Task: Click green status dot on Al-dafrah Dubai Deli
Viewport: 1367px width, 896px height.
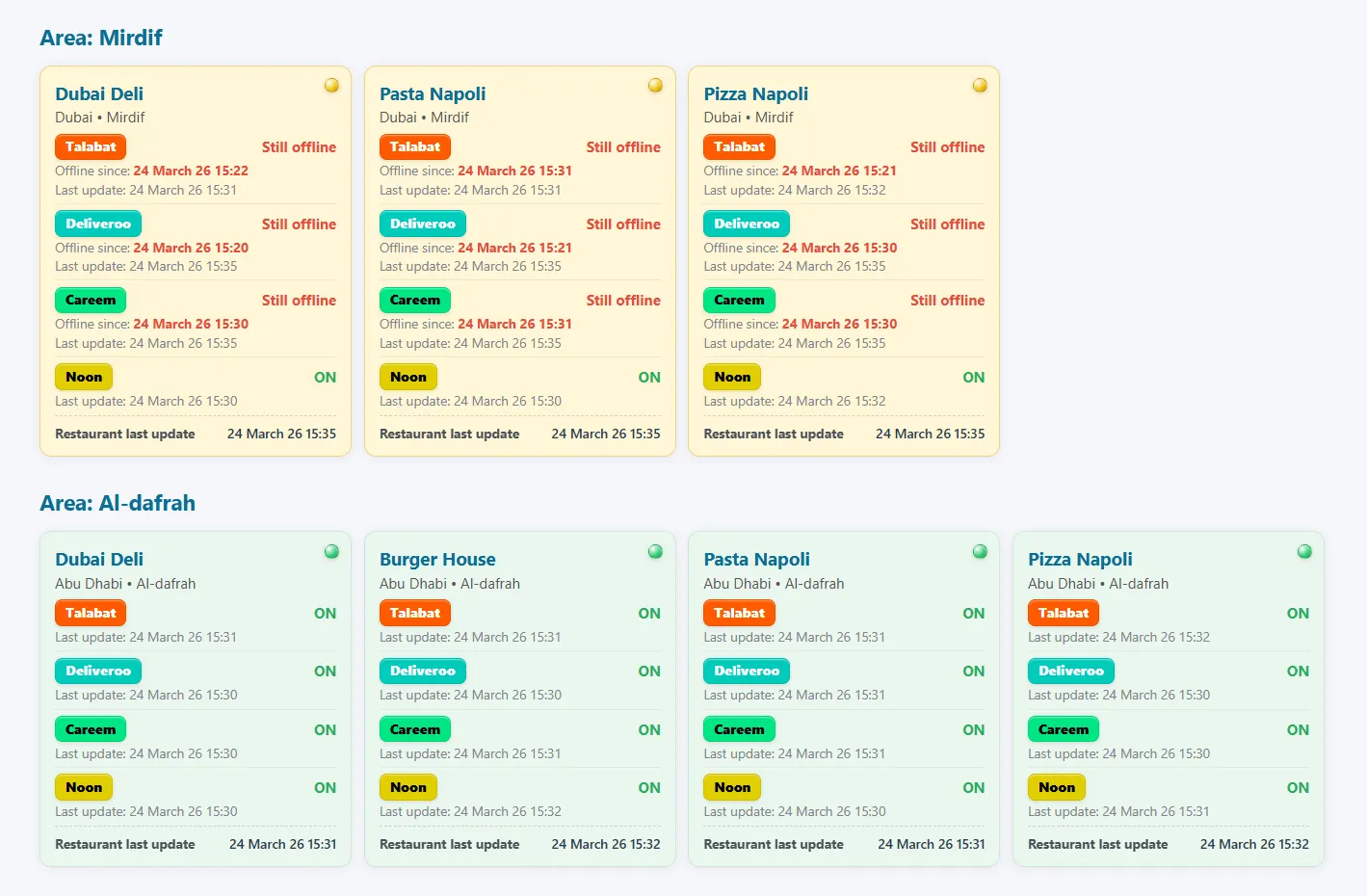Action: (x=331, y=551)
